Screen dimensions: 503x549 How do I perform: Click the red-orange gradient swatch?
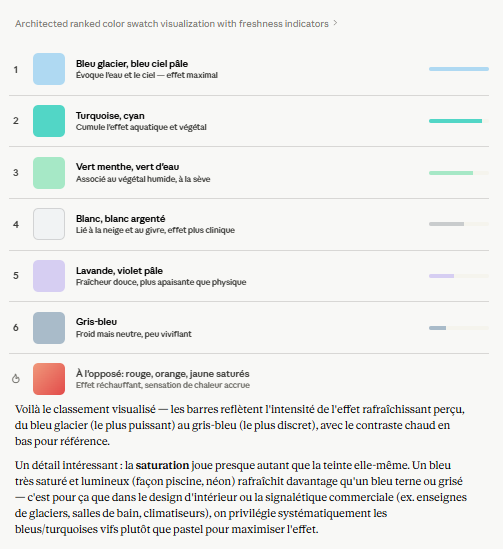pos(49,379)
